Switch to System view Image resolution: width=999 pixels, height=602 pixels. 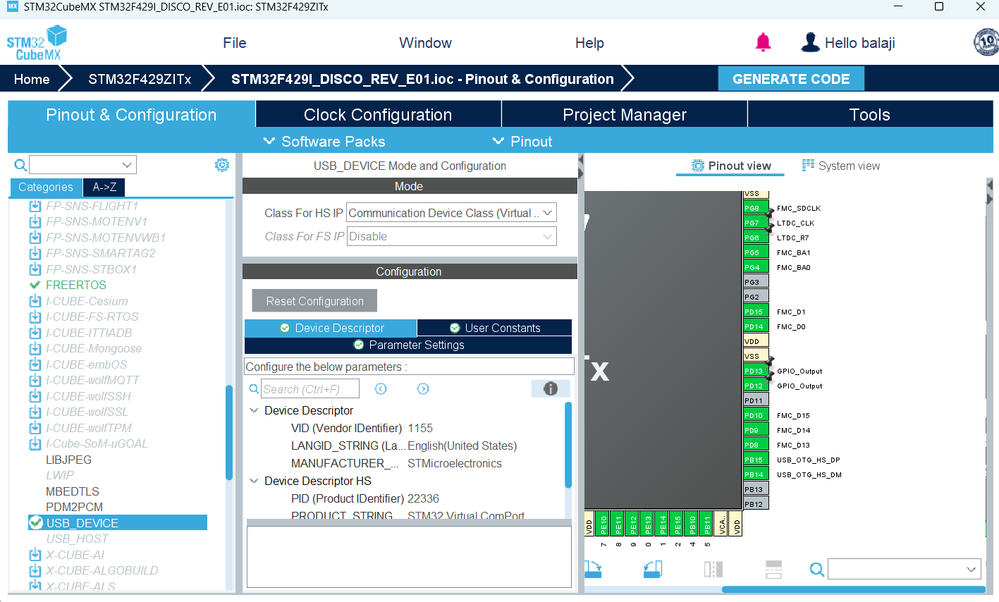pyautogui.click(x=841, y=166)
